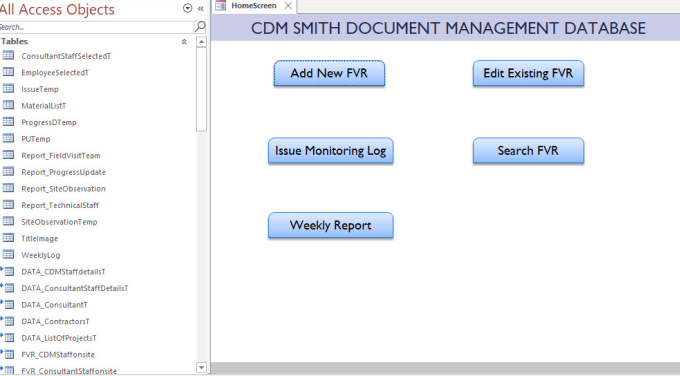The image size is (680, 376).
Task: Click table icon beside WeeklyLog
Action: click(8, 254)
